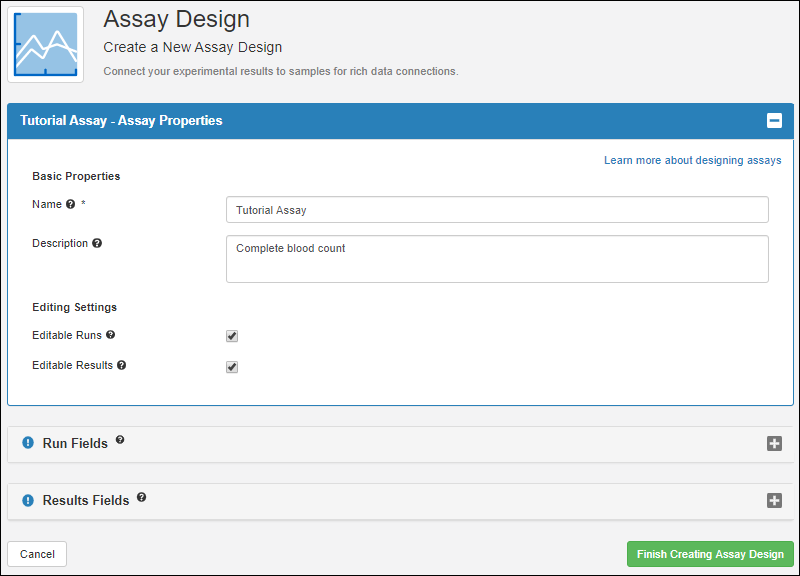This screenshot has width=800, height=576.
Task: Click the Assay Design chart logo icon
Action: click(x=46, y=44)
